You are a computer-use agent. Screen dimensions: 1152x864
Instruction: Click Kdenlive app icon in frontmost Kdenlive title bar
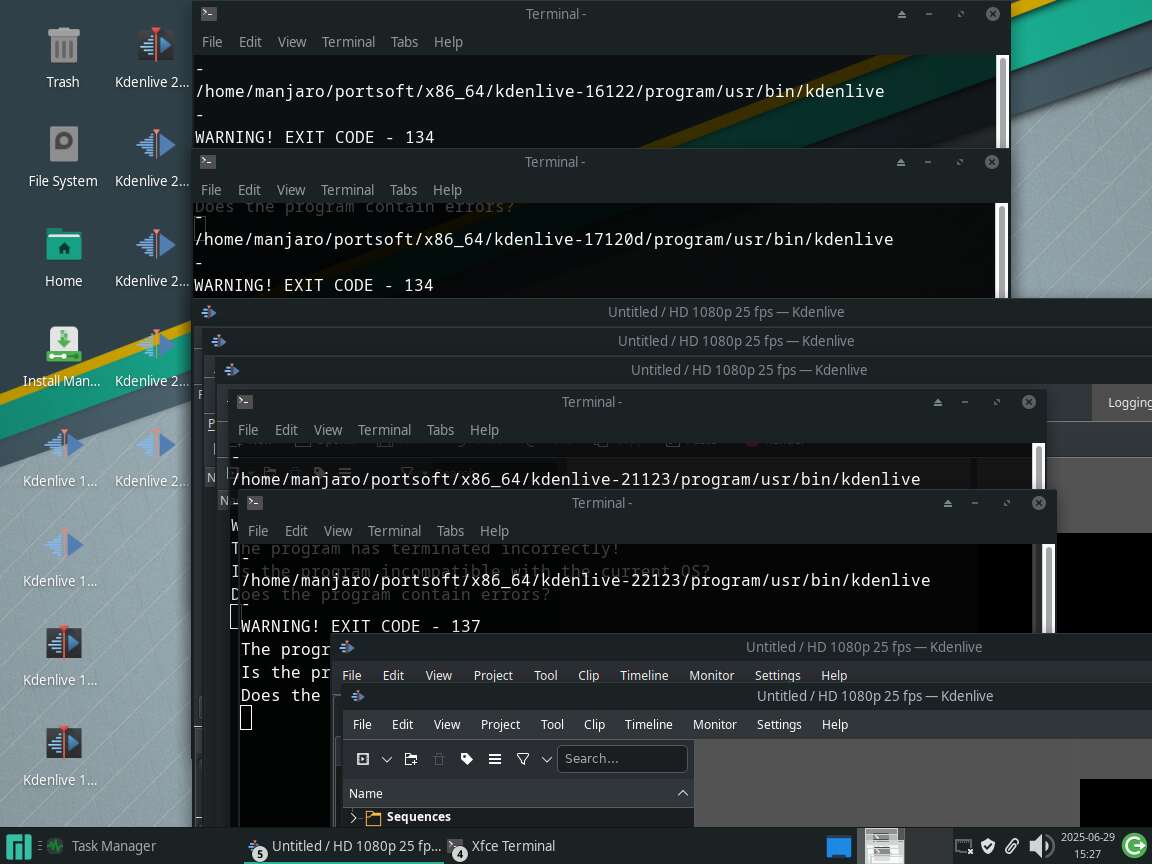[358, 696]
